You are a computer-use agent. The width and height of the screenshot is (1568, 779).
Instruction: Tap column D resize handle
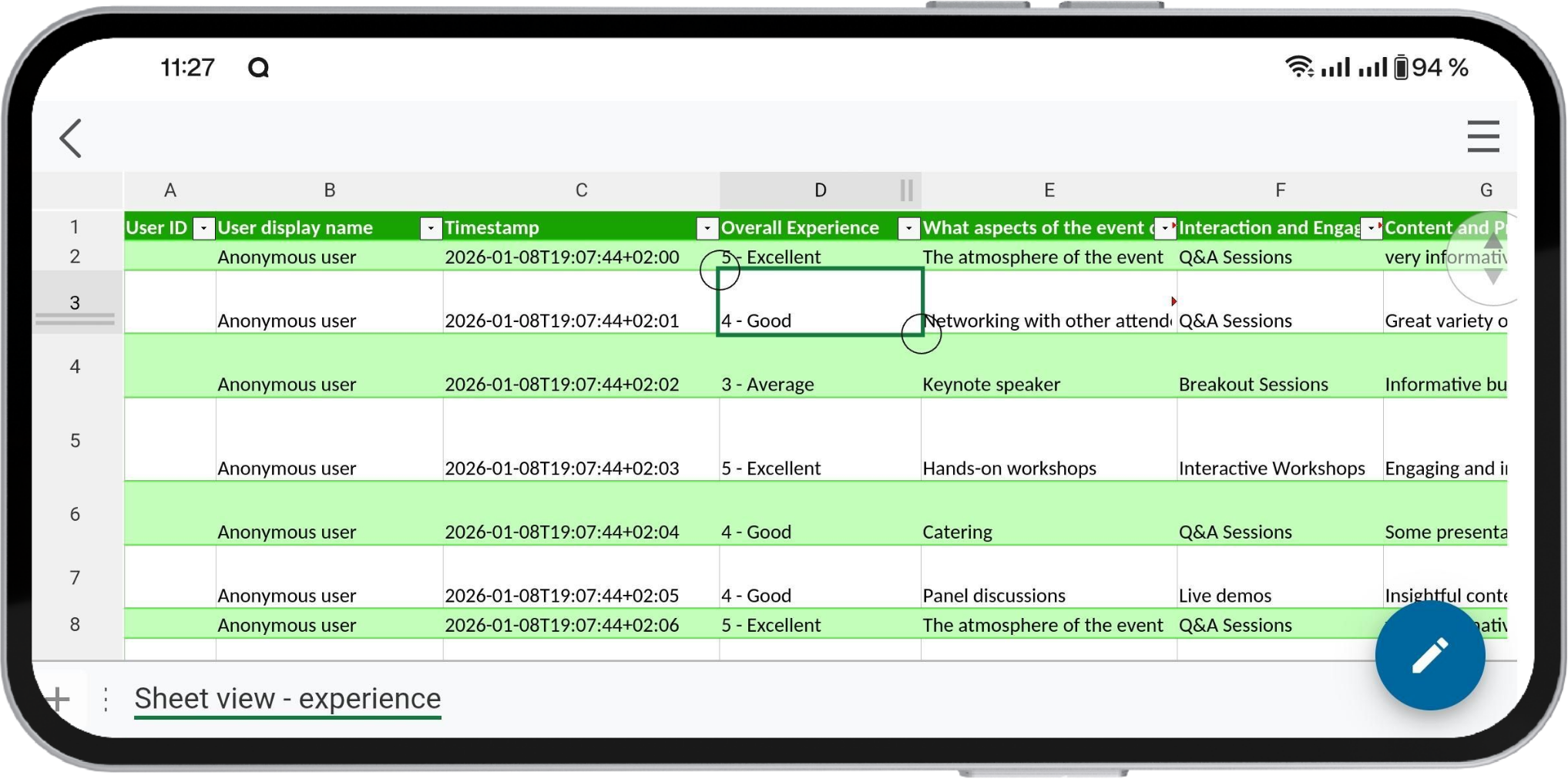[906, 190]
